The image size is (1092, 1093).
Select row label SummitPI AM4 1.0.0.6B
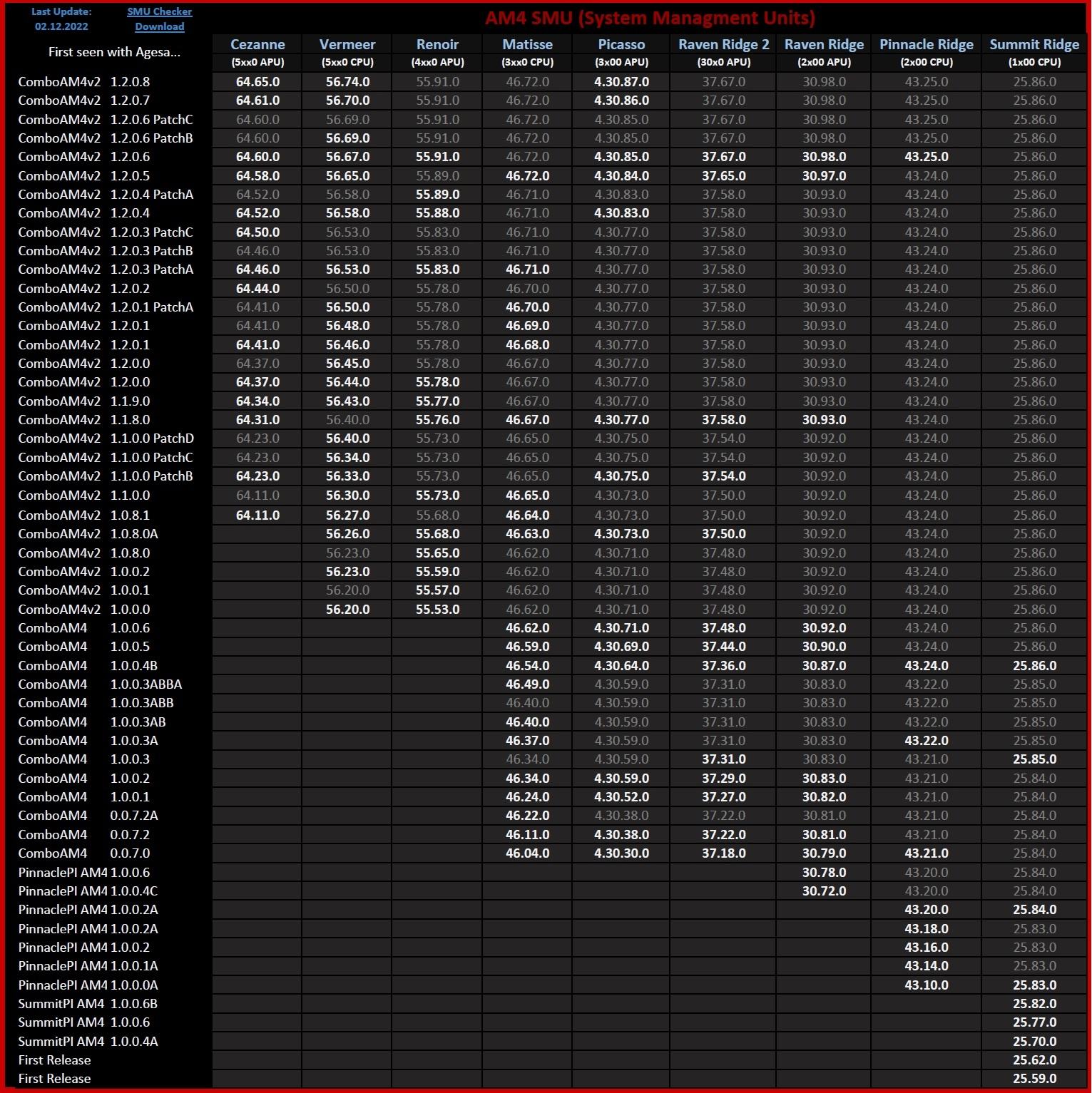[88, 1003]
